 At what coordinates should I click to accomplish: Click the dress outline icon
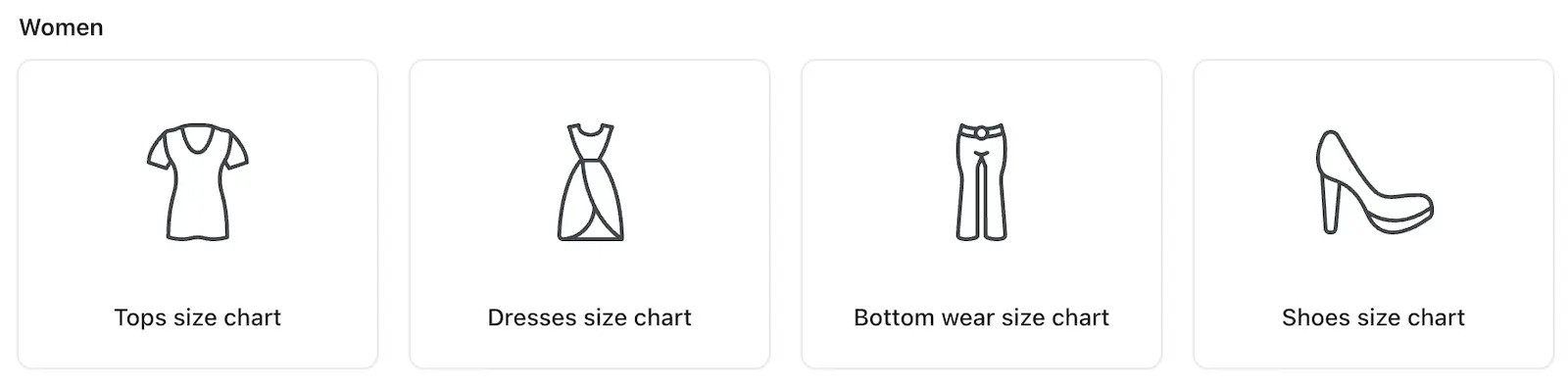[590, 182]
